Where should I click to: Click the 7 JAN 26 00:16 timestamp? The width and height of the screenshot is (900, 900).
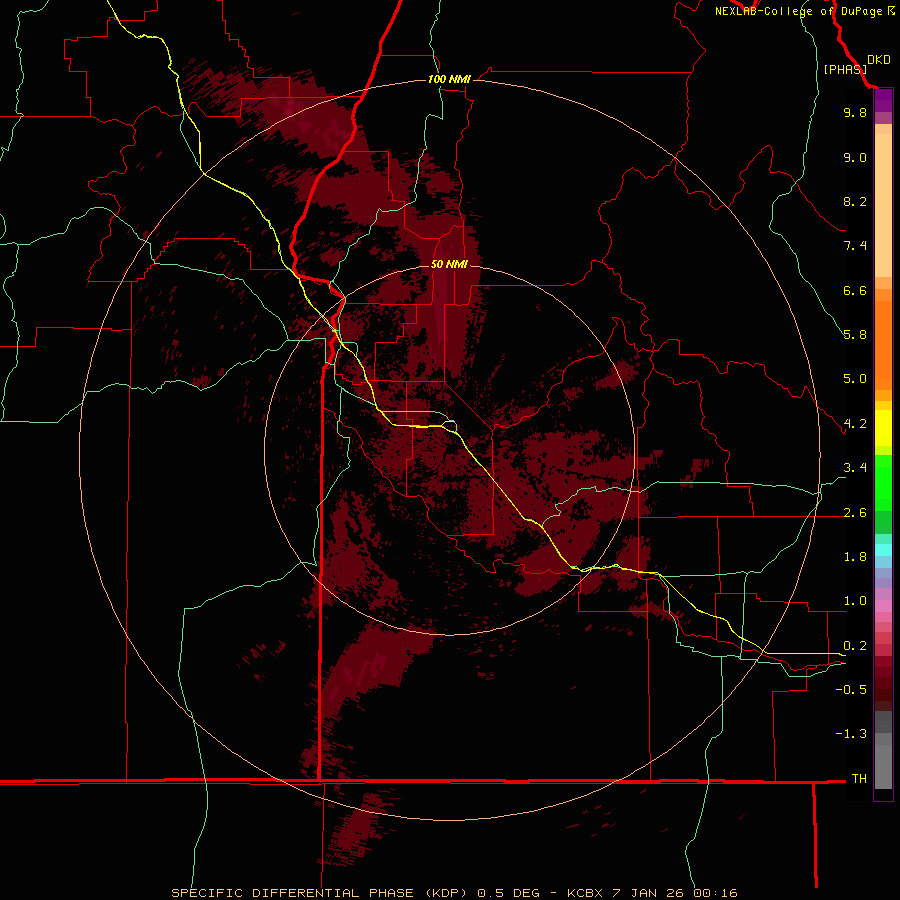click(x=676, y=893)
